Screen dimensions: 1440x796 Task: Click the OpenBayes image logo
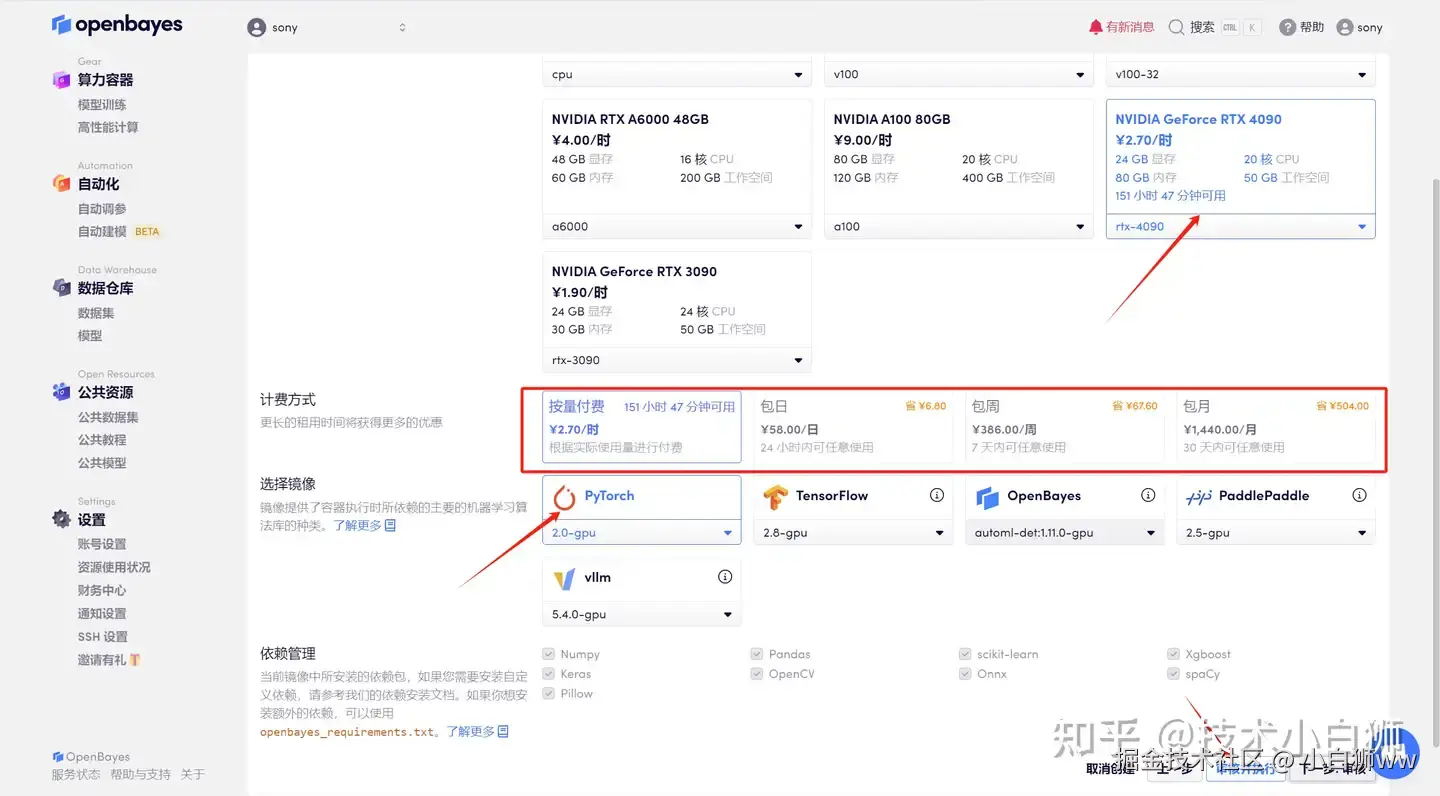coord(987,497)
